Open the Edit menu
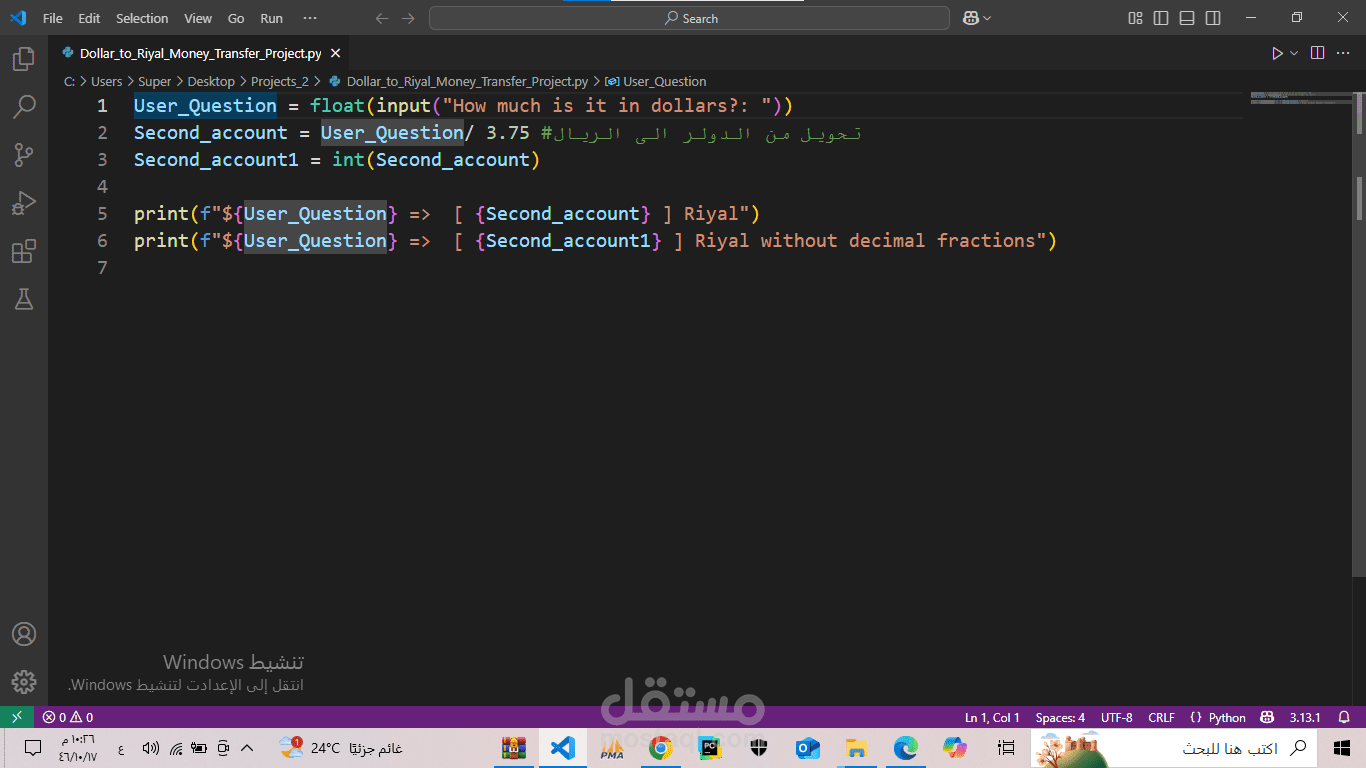1366x768 pixels. 89,18
